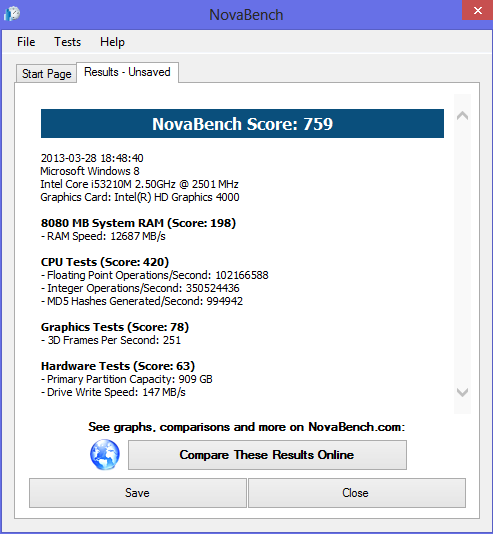The height and width of the screenshot is (534, 493).
Task: Open the File menu
Action: [26, 42]
